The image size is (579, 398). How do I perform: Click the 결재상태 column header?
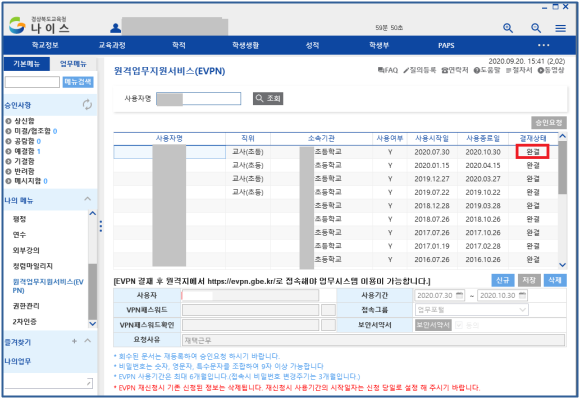coord(532,138)
